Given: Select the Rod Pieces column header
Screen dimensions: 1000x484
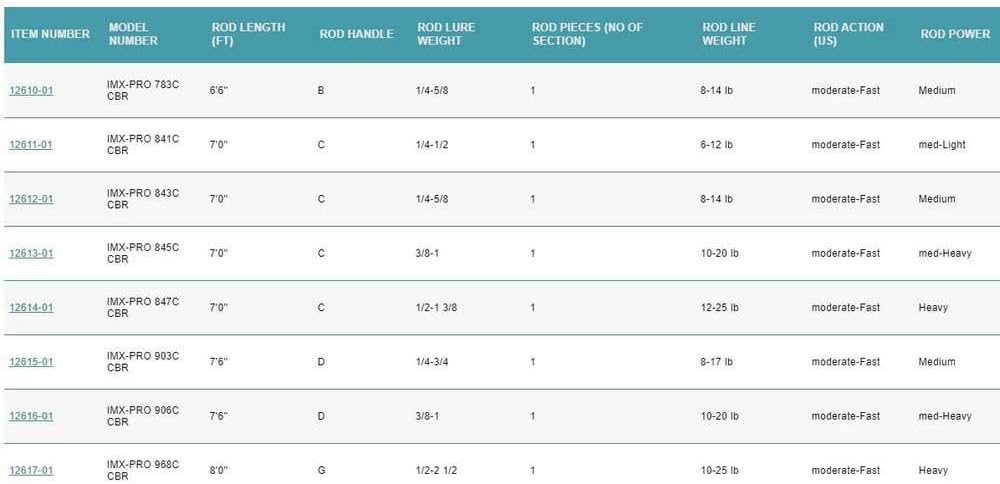Looking at the screenshot, I should click(x=587, y=34).
